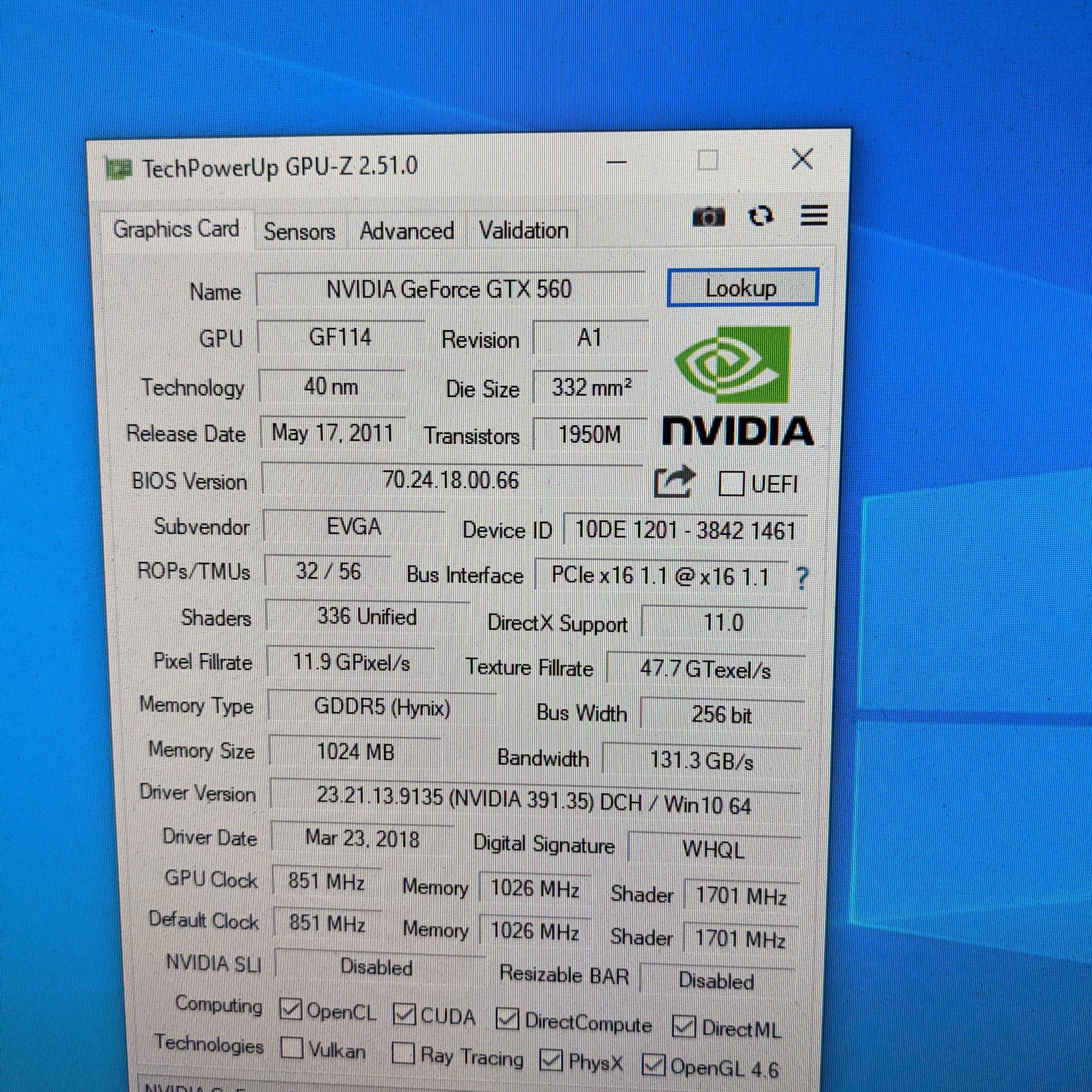Click the Release Date field May 17, 2011
1092x1092 pixels.
(x=333, y=433)
